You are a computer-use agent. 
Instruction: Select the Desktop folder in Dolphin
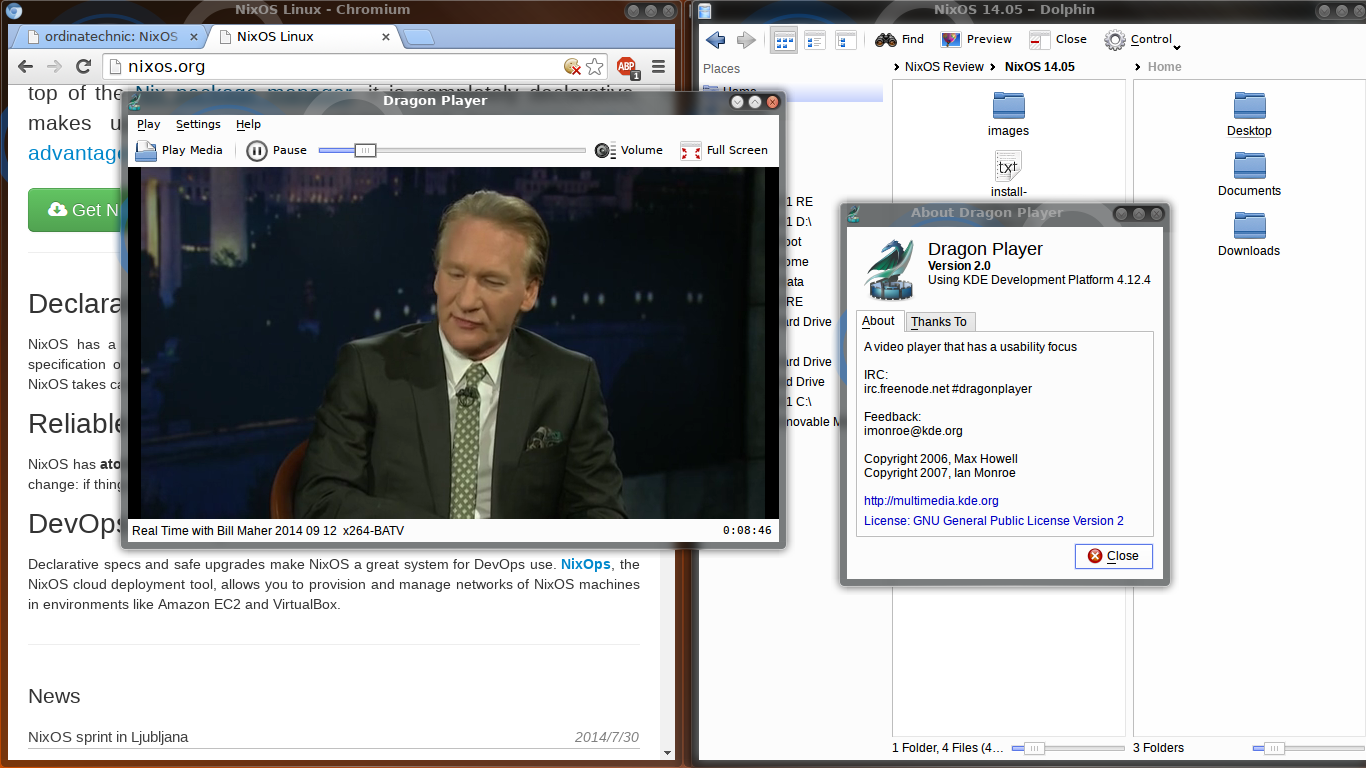[x=1249, y=114]
